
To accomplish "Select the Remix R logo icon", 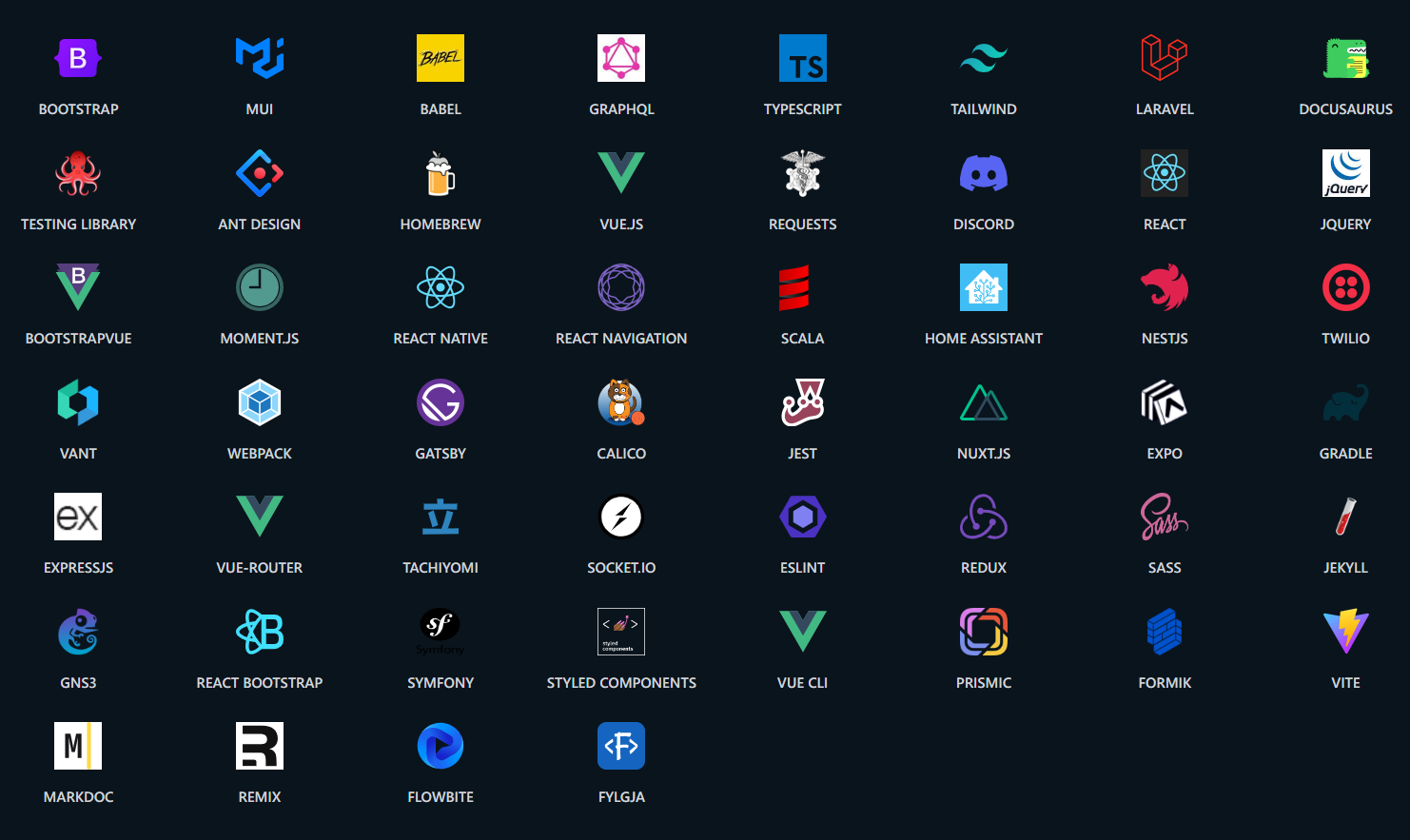I will [x=259, y=746].
